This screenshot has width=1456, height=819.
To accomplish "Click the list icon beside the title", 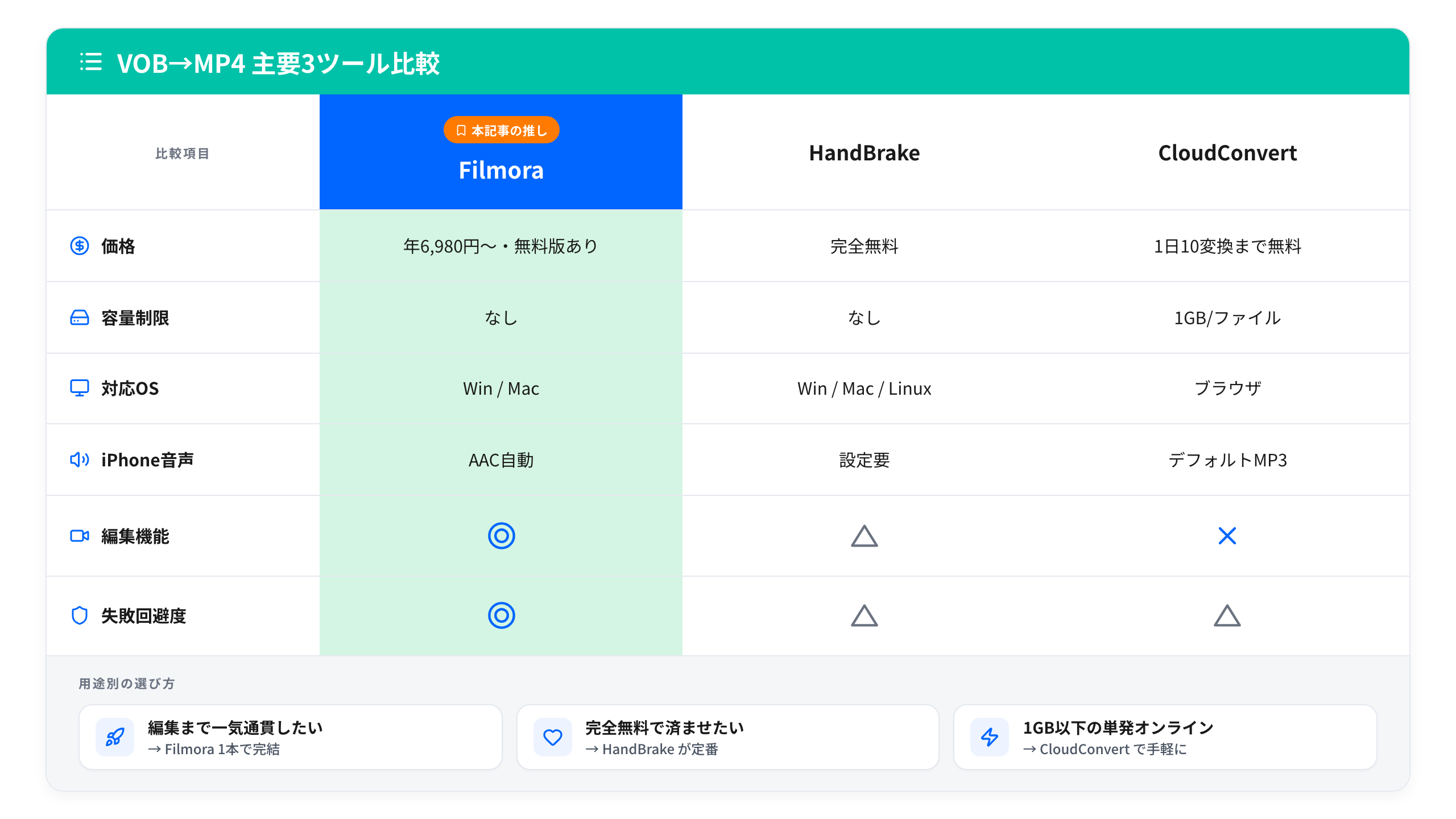I will click(x=91, y=62).
